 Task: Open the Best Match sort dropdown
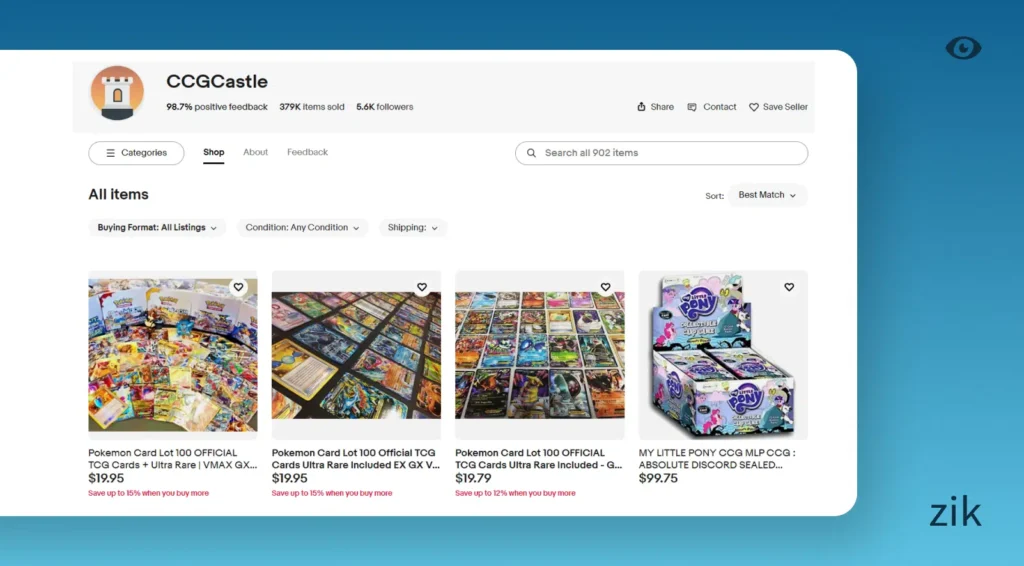pyautogui.click(x=767, y=195)
